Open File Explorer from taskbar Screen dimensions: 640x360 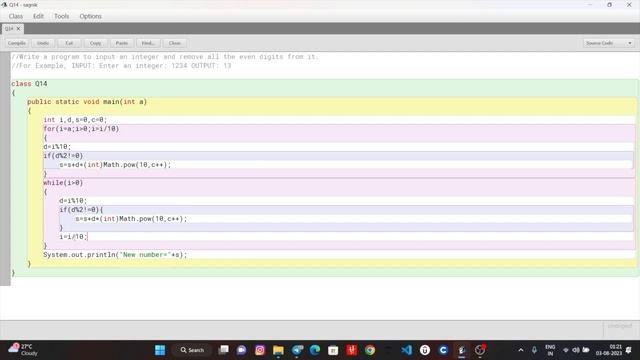278,350
